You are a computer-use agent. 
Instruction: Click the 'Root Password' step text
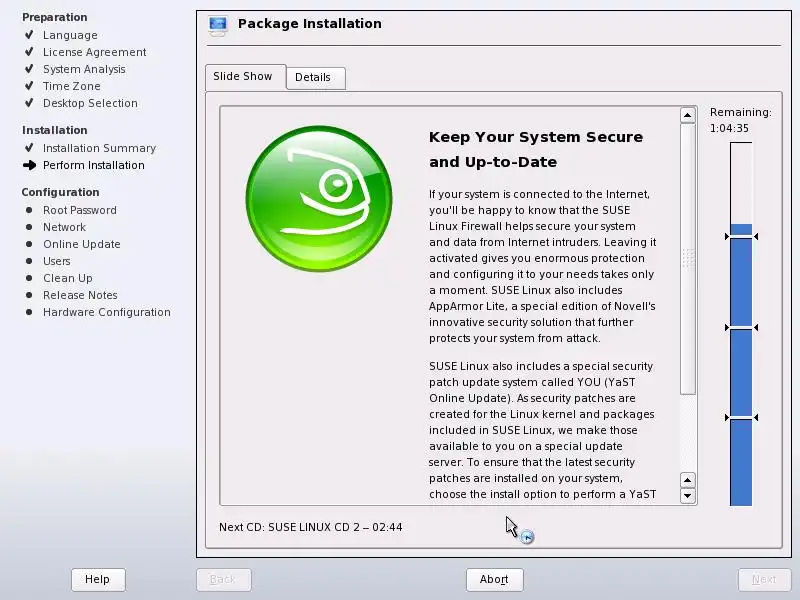click(80, 210)
